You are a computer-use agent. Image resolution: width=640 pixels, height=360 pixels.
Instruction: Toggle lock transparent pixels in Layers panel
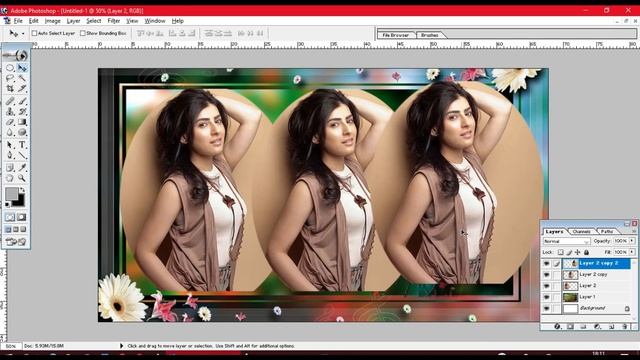560,252
